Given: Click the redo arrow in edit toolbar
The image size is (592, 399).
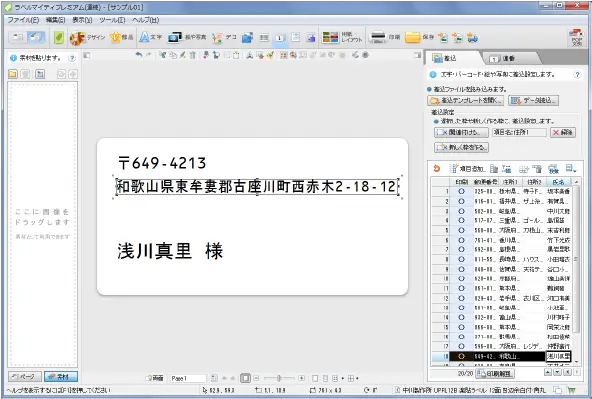Looking at the screenshot, I should point(148,55).
